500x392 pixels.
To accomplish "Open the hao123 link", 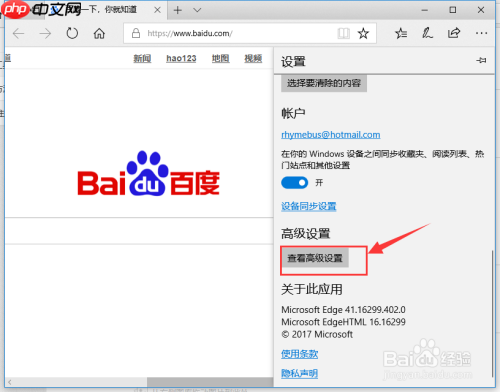I will 181,58.
